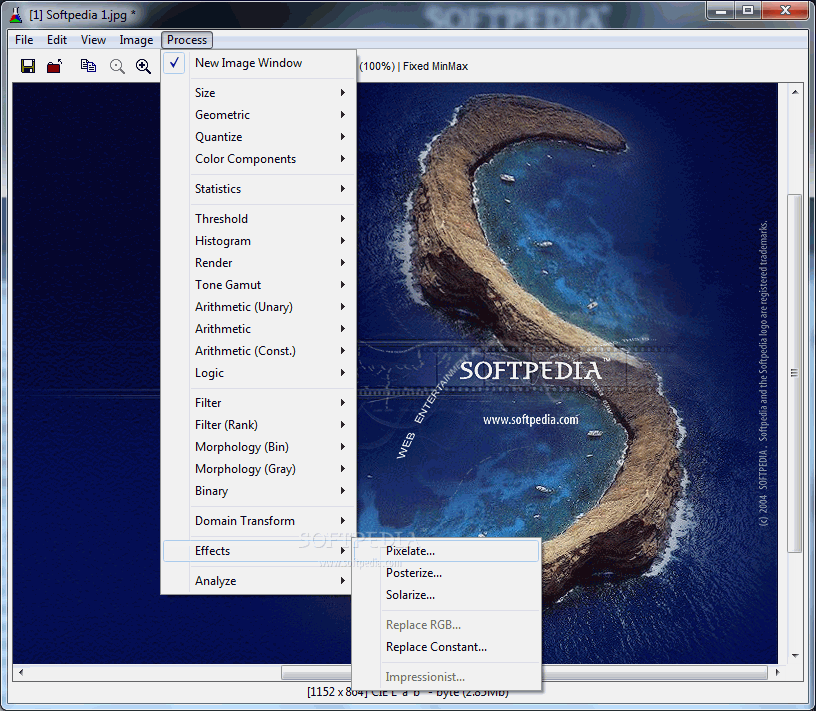Open the Binary submenu
The image size is (816, 711).
(x=259, y=491)
